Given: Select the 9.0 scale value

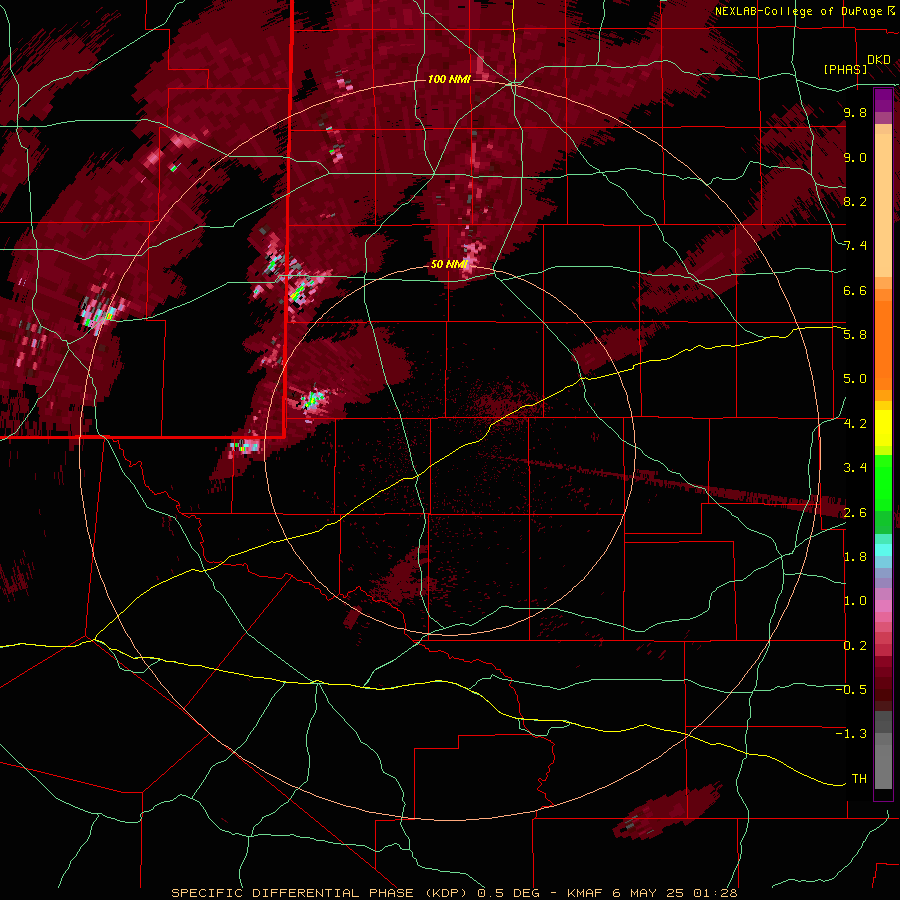Looking at the screenshot, I should coord(855,157).
